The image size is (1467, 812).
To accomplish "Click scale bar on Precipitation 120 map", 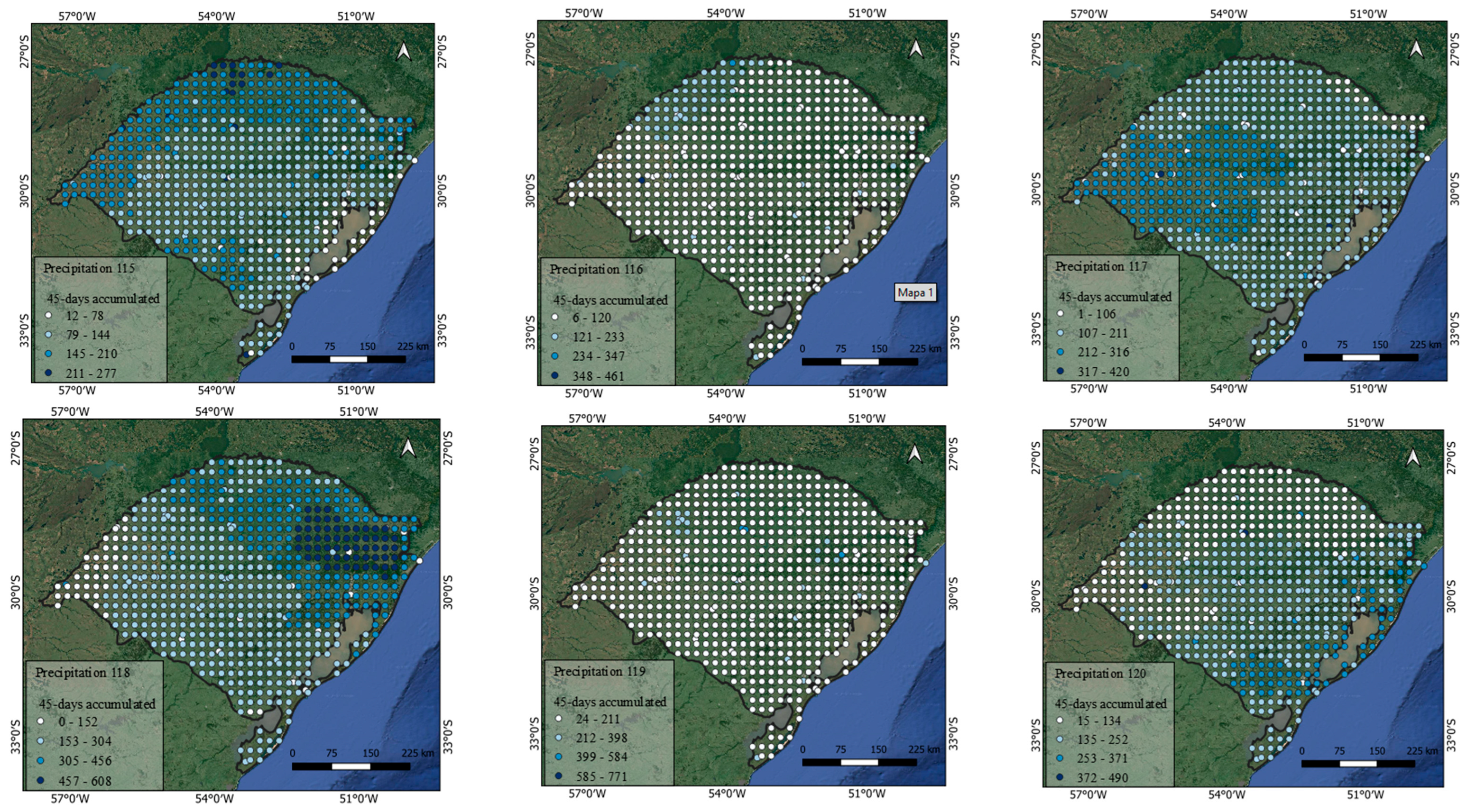I will coord(1358,763).
